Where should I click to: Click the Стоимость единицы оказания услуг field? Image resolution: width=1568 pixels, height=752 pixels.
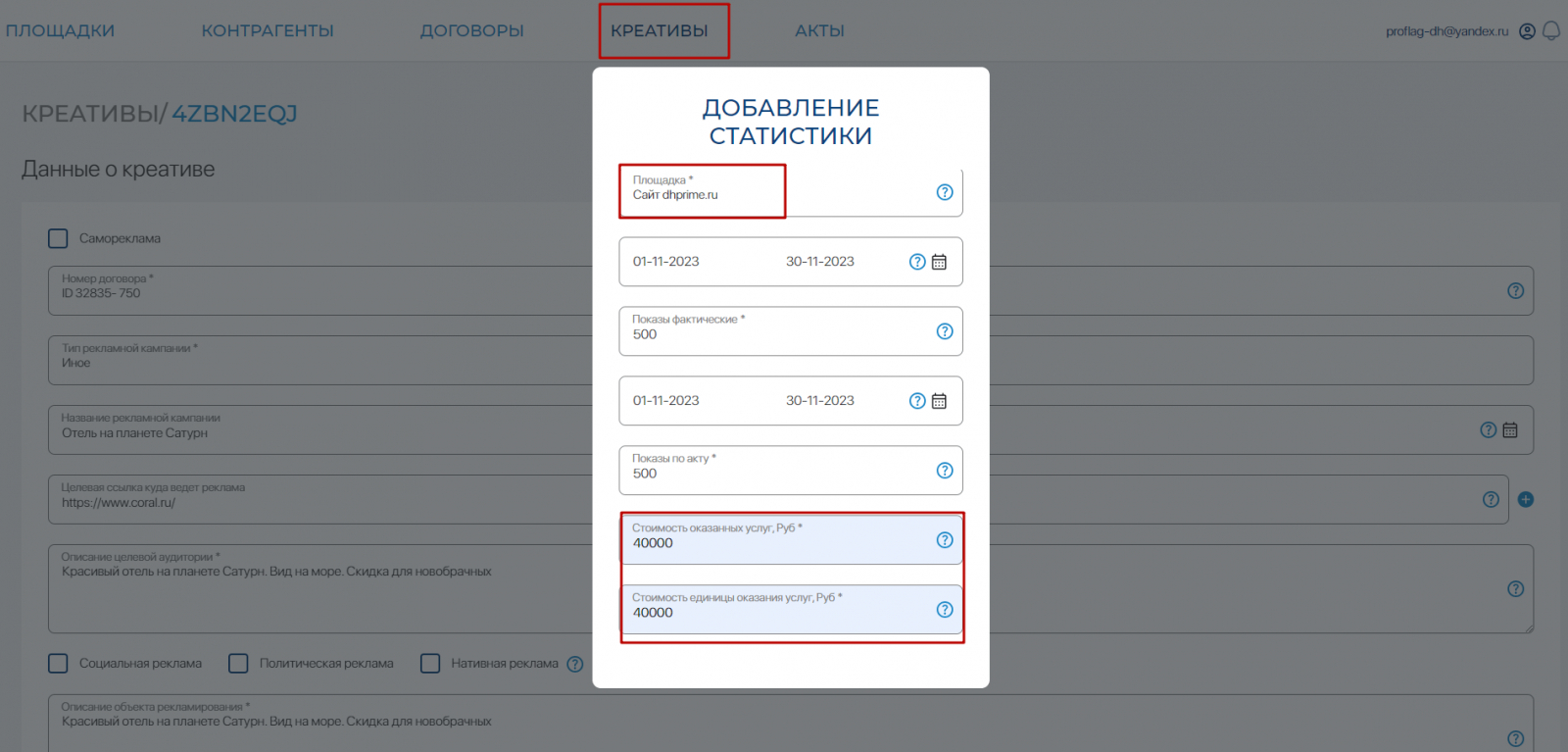[791, 610]
